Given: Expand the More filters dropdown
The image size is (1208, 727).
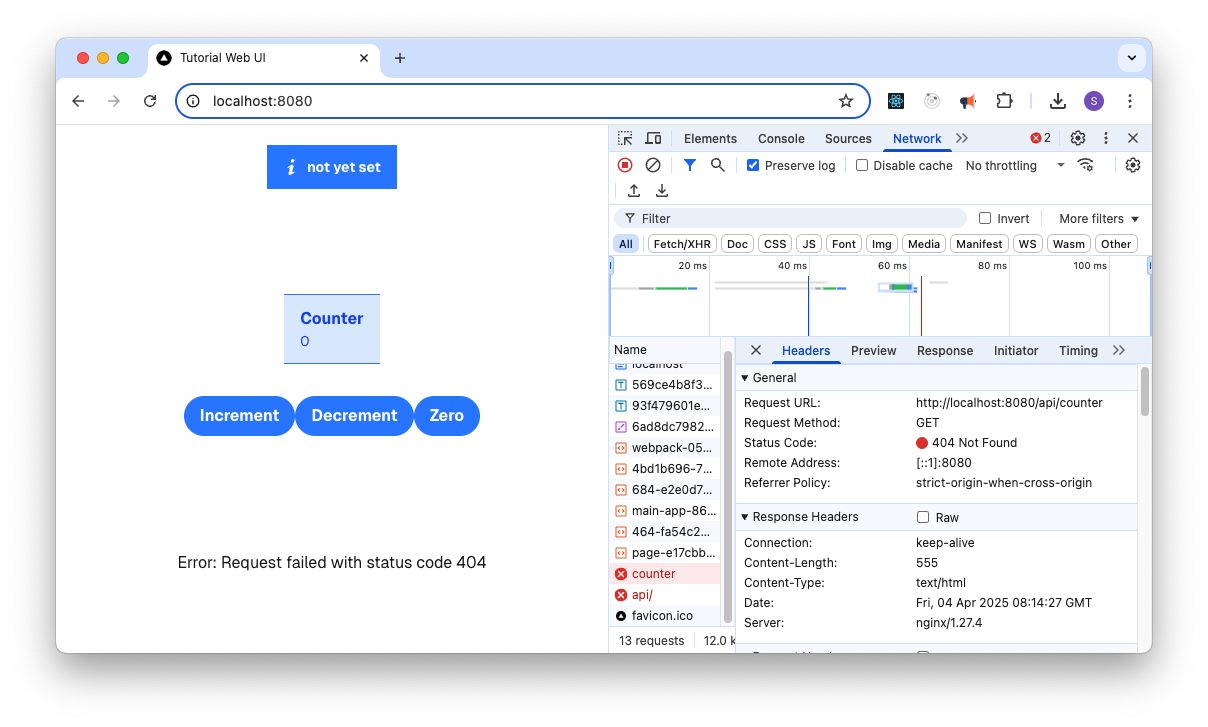Looking at the screenshot, I should click(1097, 218).
